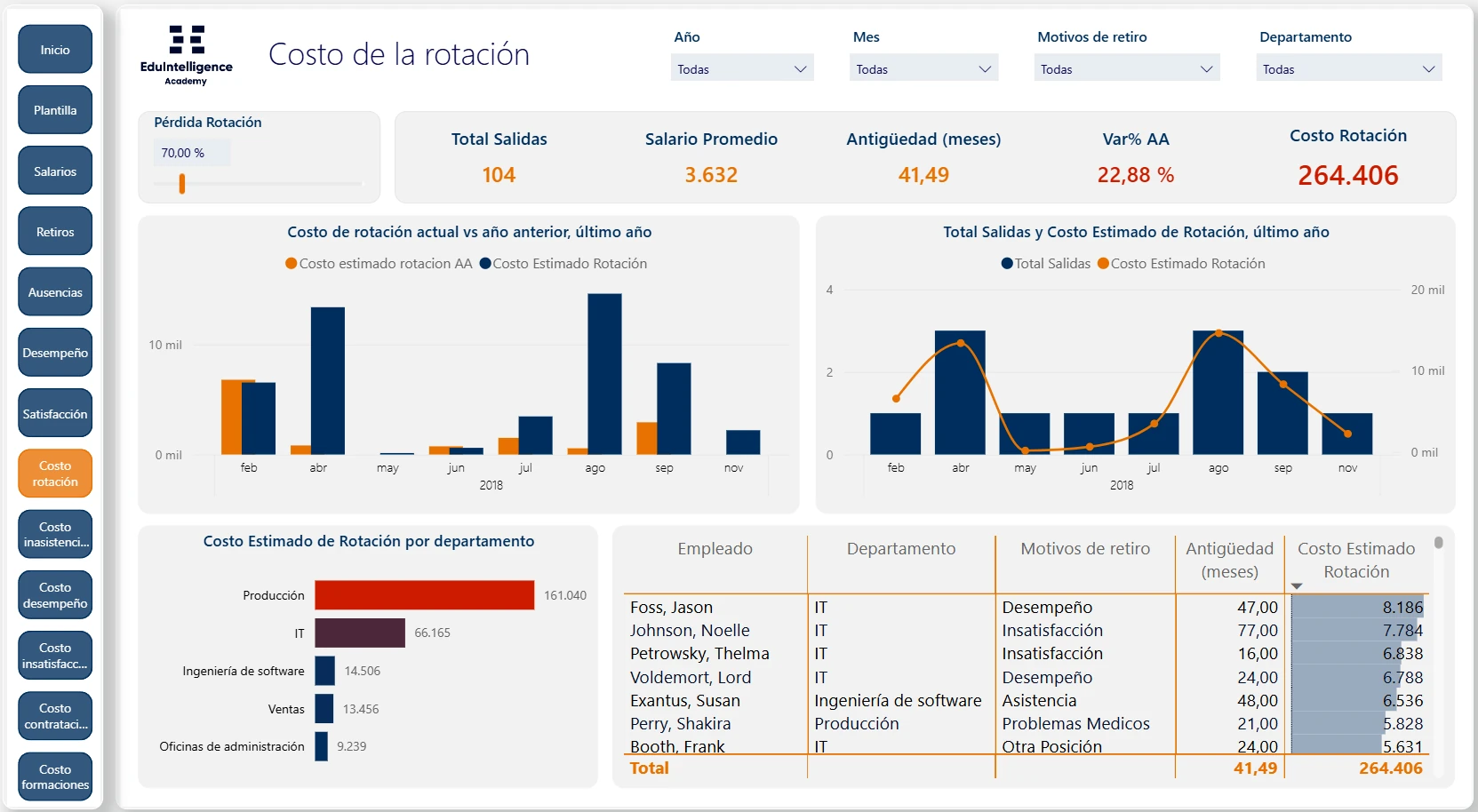Switch to the Desempeño page
This screenshot has width=1478, height=812.
(55, 353)
